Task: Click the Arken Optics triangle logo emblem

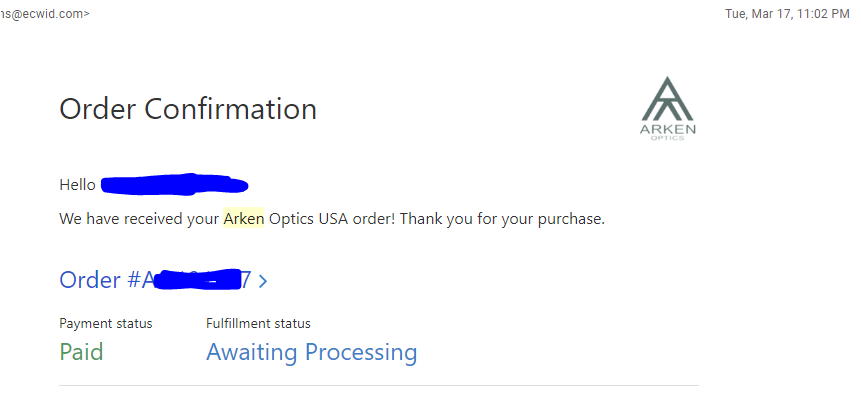Action: click(x=668, y=98)
